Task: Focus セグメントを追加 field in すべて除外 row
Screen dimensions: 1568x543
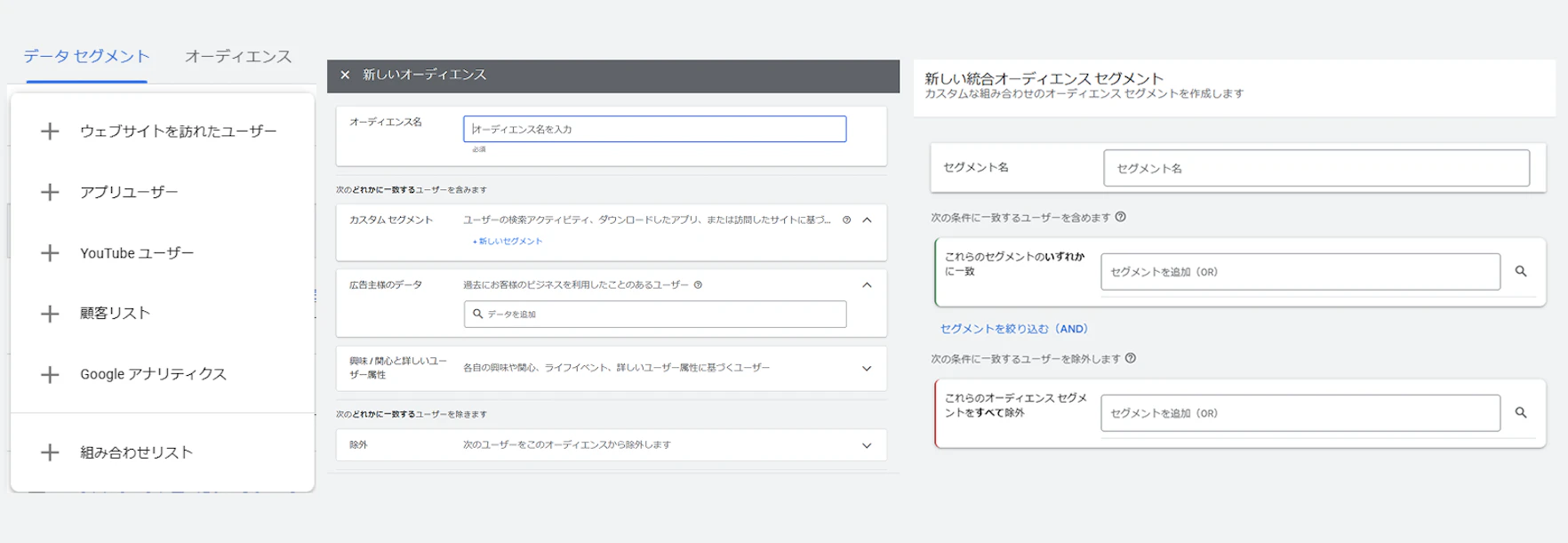Action: click(x=1300, y=413)
